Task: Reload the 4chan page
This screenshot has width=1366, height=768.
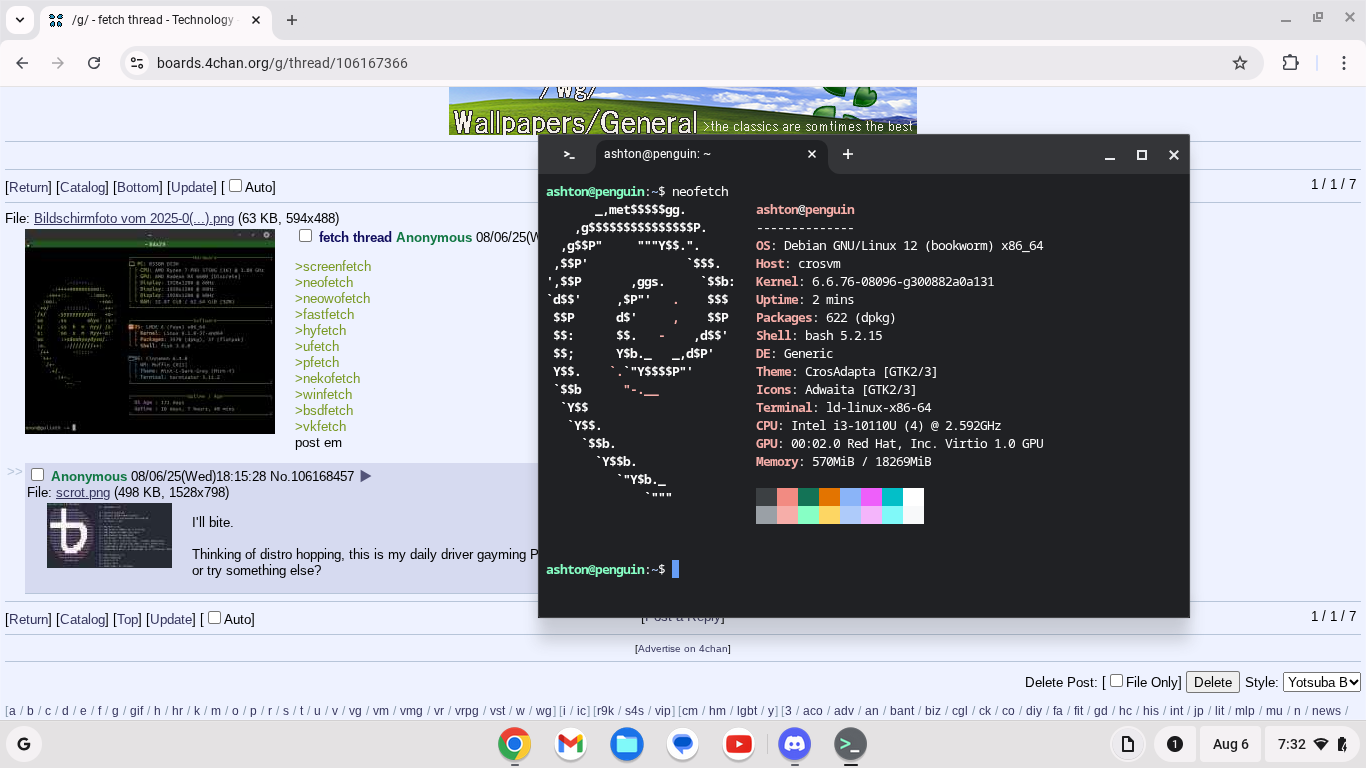Action: pyautogui.click(x=94, y=63)
